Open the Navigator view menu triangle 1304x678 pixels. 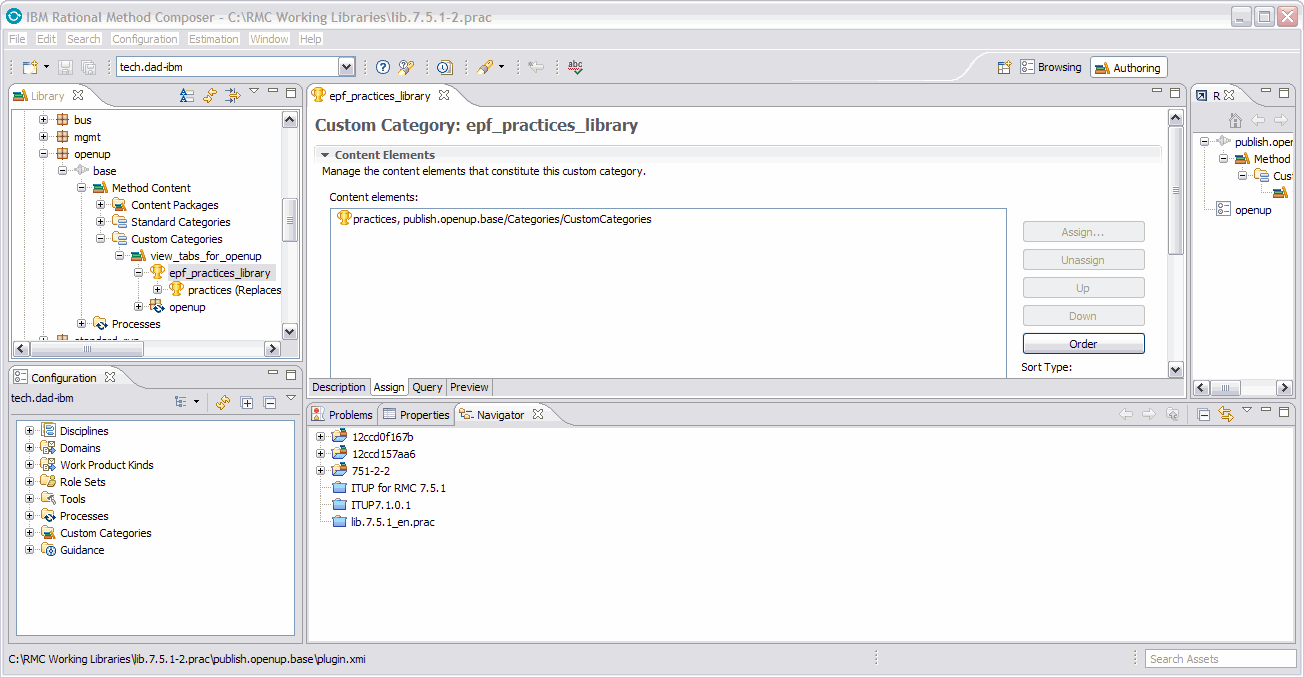tap(1247, 410)
